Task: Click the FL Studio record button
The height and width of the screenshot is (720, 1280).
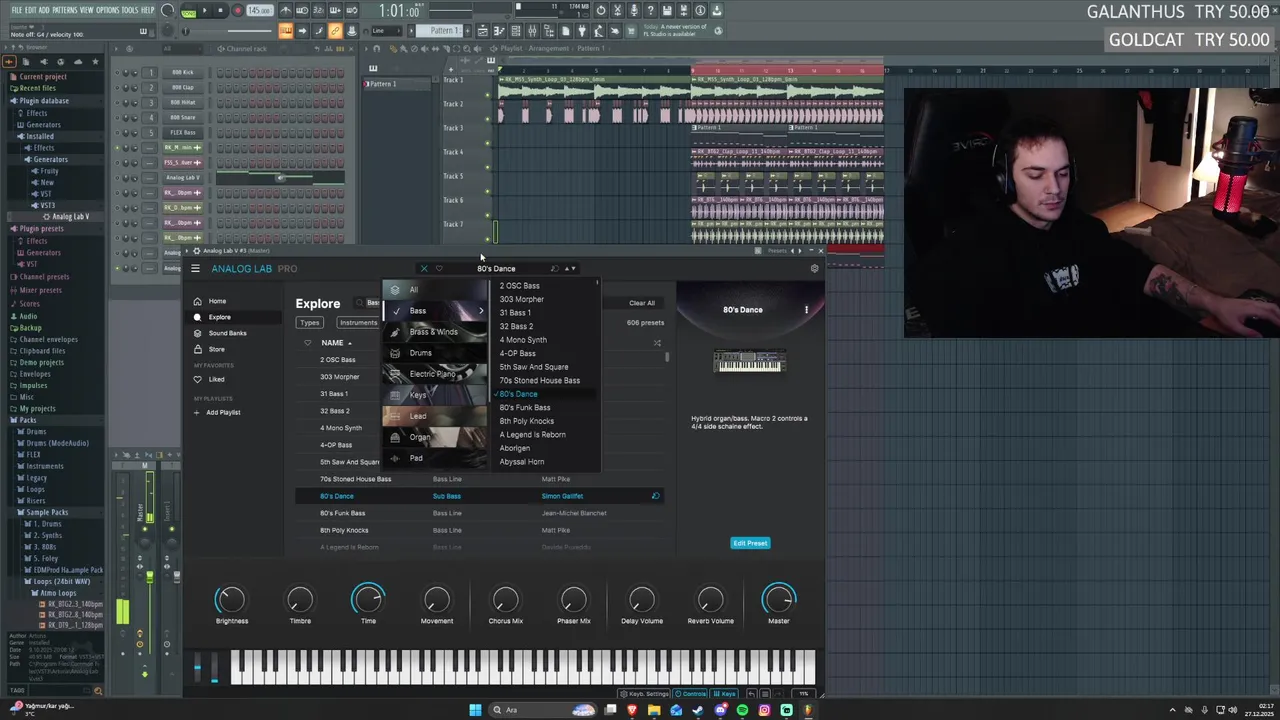Action: coord(237,11)
